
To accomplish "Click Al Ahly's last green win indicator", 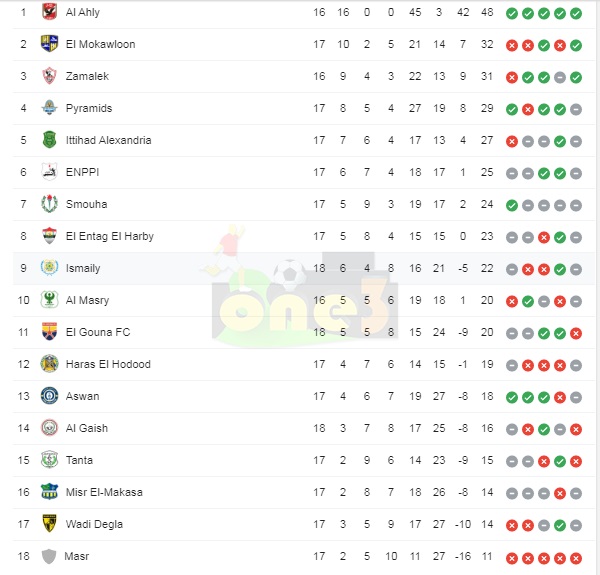I will pos(576,13).
